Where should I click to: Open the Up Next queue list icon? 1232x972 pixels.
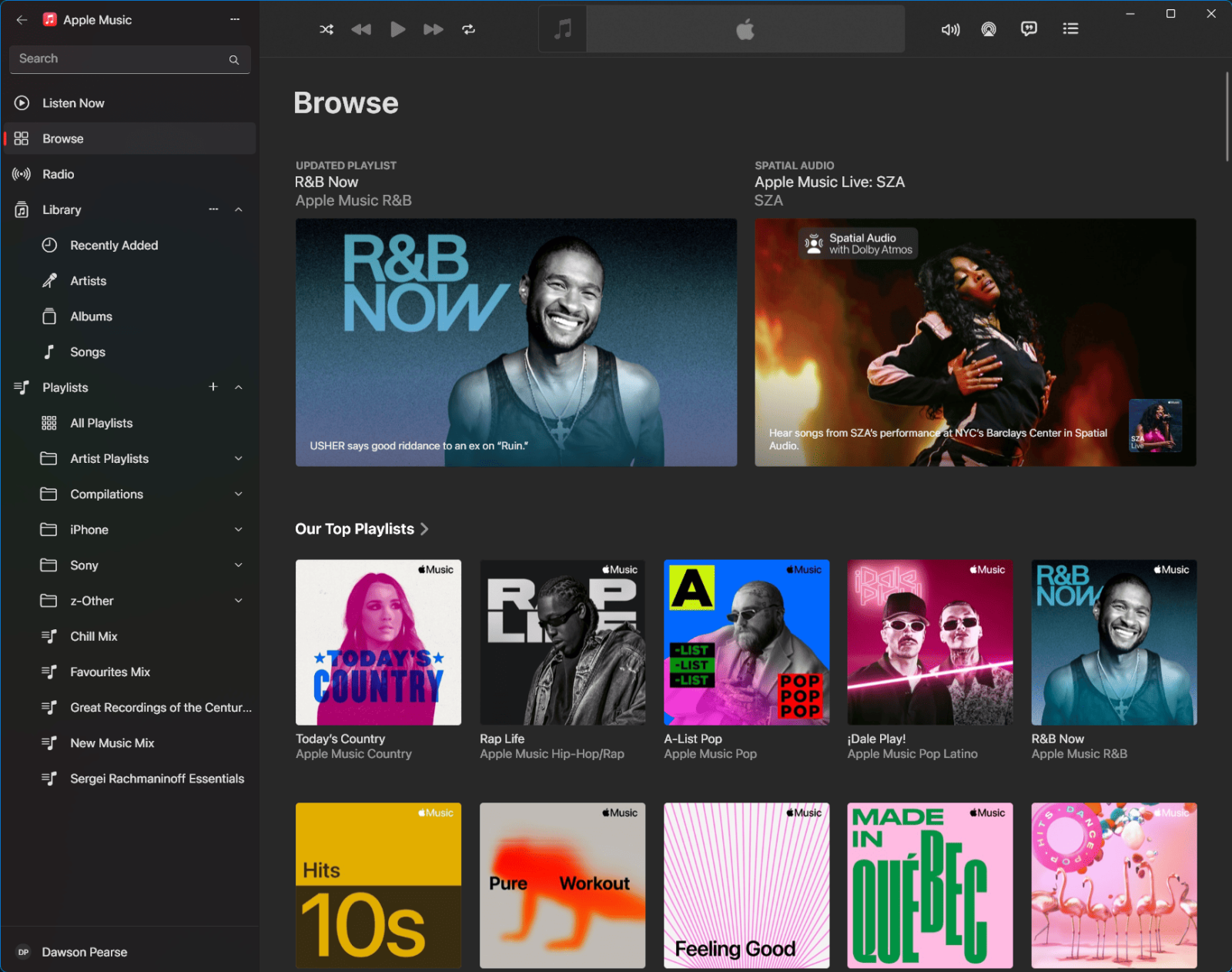pos(1070,29)
